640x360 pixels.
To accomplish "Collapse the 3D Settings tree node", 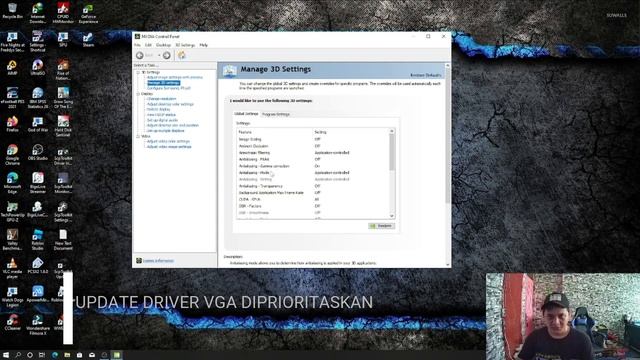I will [138, 72].
